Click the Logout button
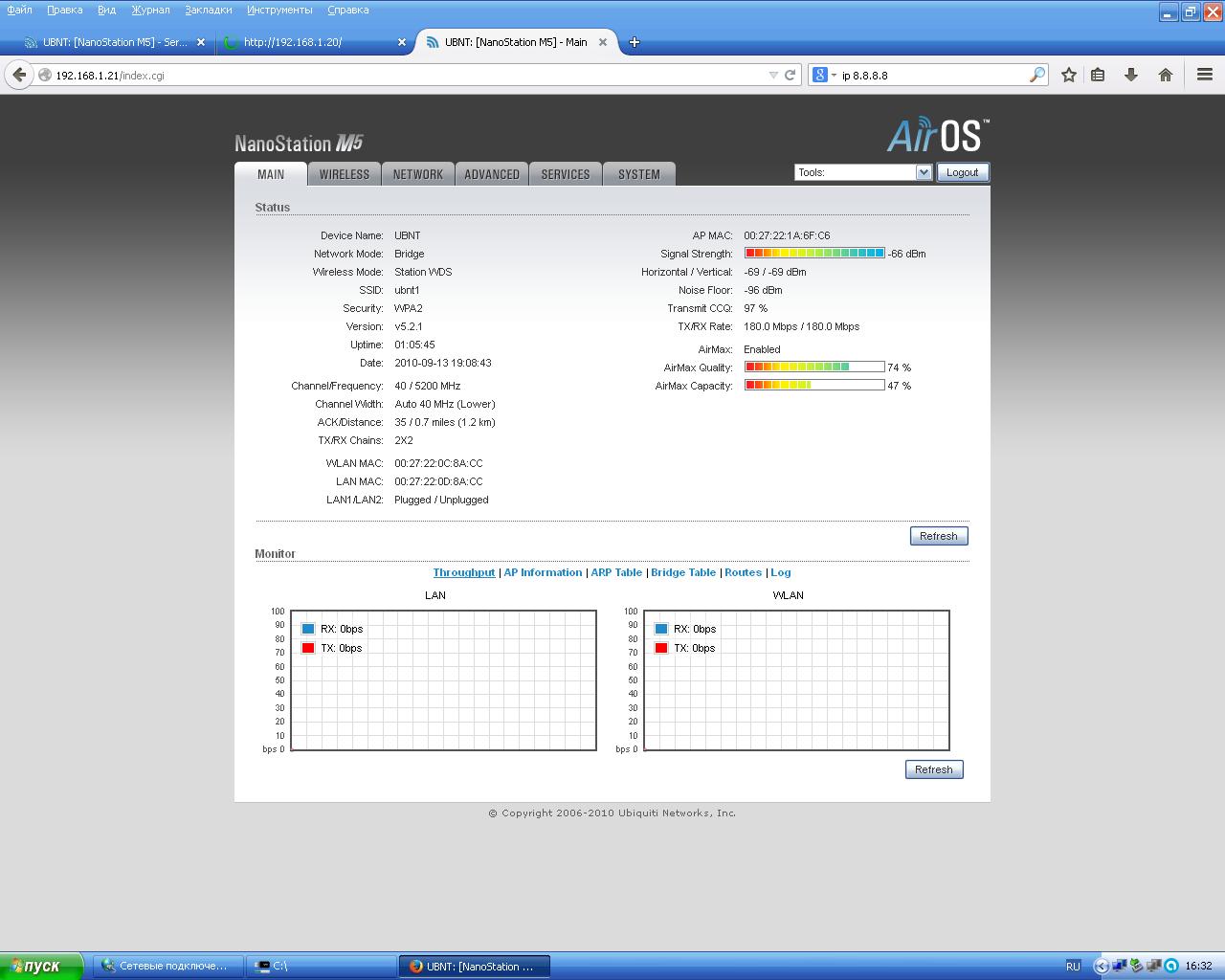Image resolution: width=1225 pixels, height=980 pixels. point(962,172)
